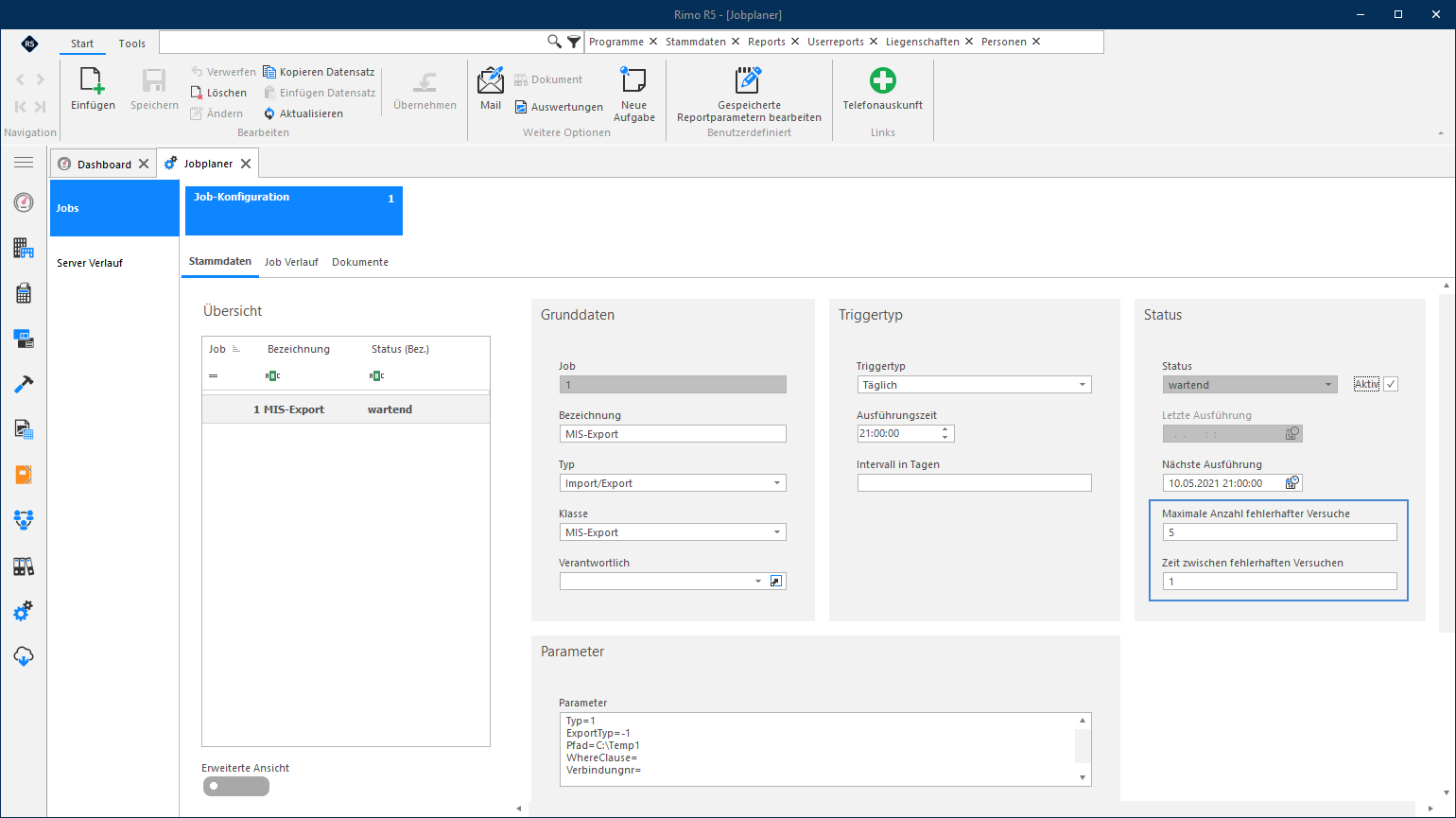Select the Jobs panel entry
This screenshot has height=818, width=1456.
pos(114,208)
